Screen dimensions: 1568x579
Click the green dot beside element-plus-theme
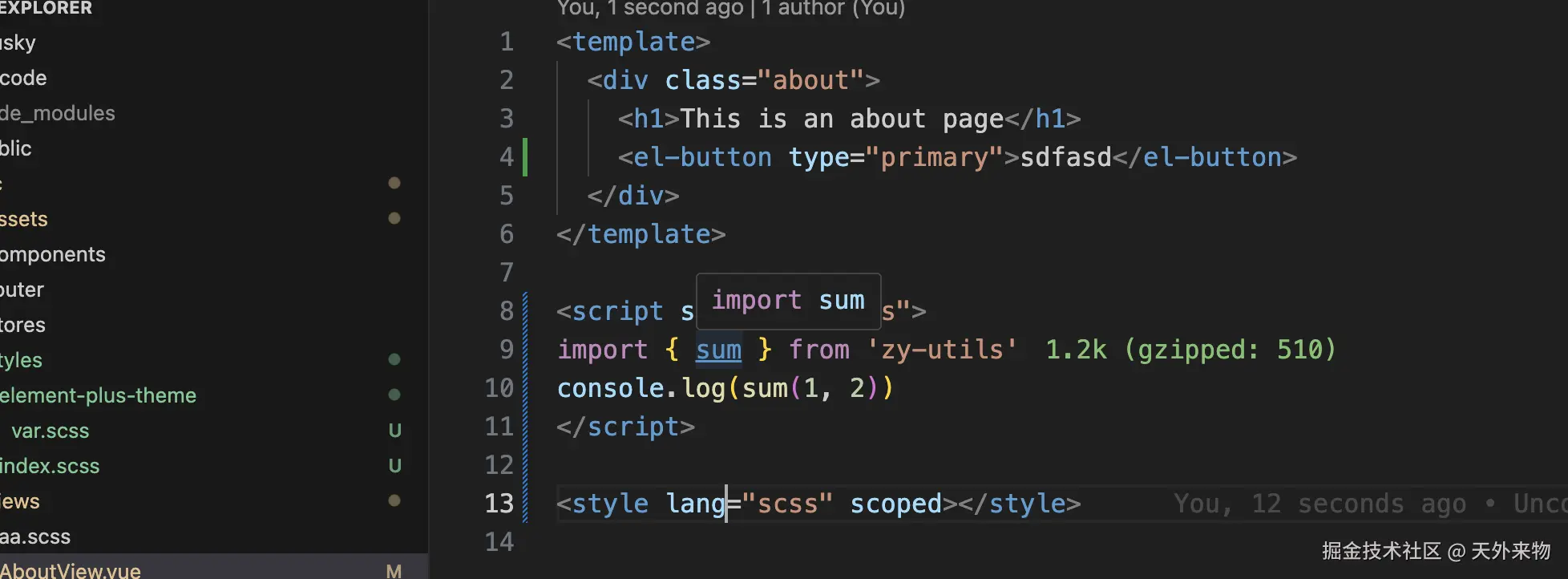point(394,395)
